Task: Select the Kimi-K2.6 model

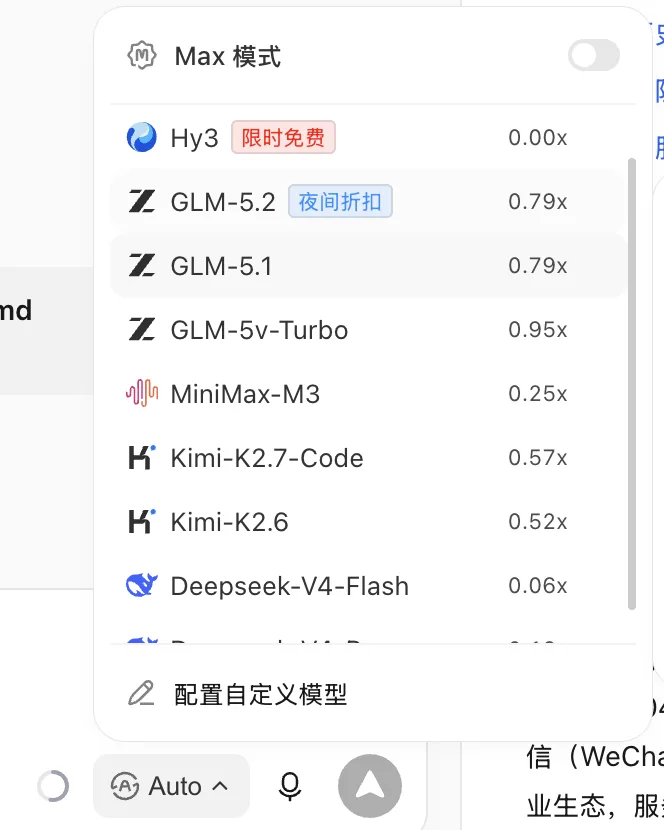Action: pyautogui.click(x=368, y=522)
